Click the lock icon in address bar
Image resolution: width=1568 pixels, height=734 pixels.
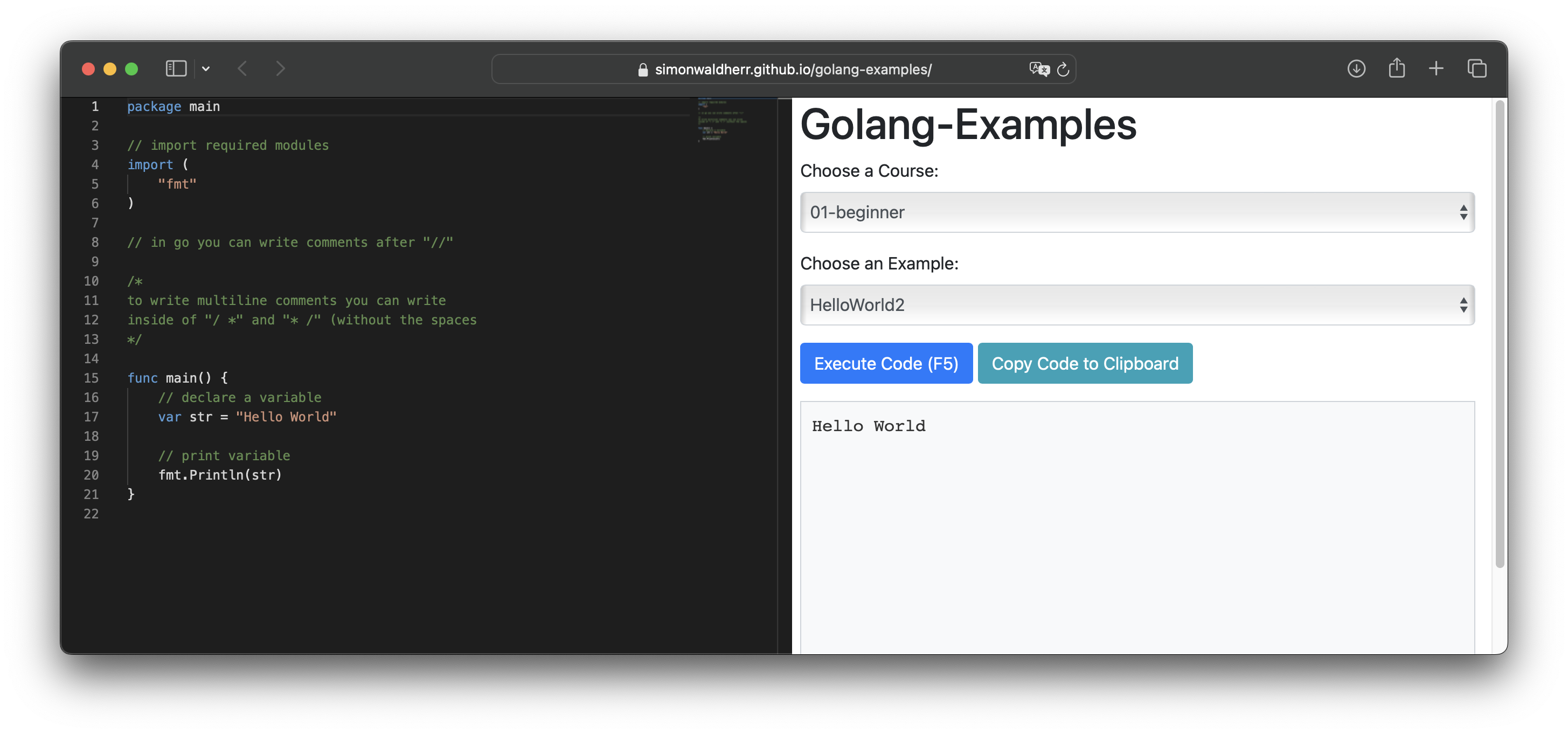(x=642, y=70)
